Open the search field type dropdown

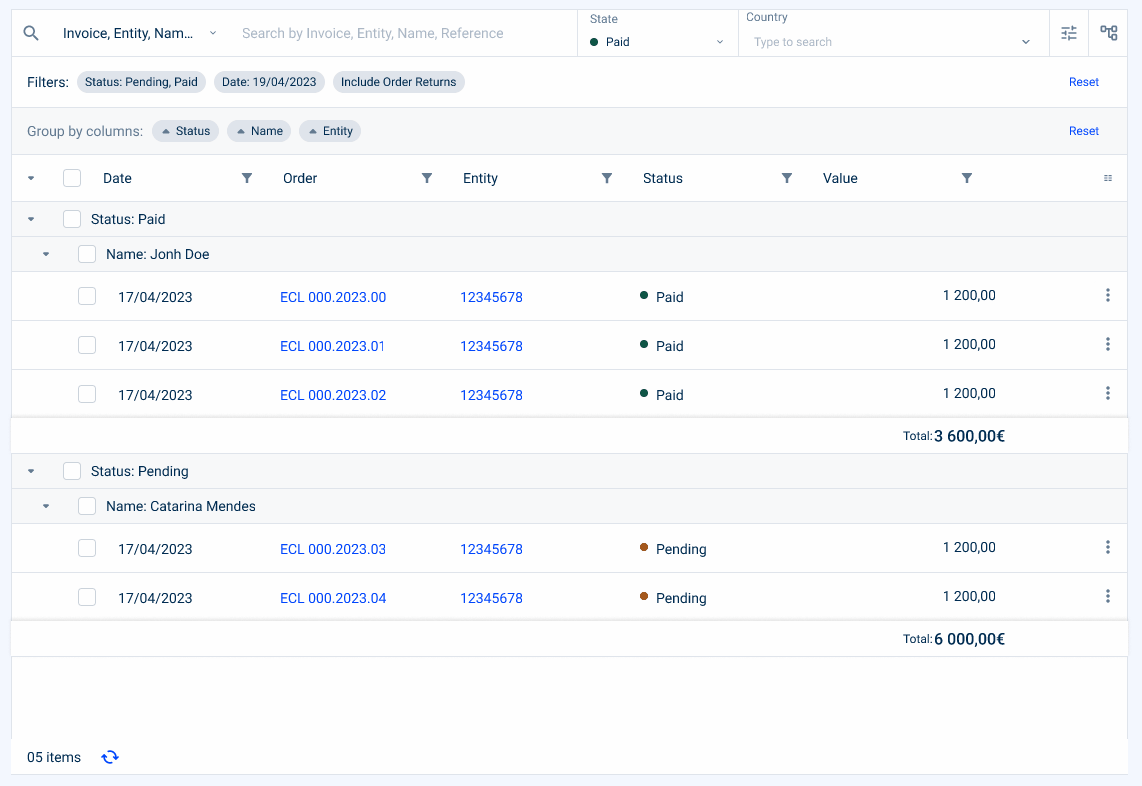click(139, 34)
